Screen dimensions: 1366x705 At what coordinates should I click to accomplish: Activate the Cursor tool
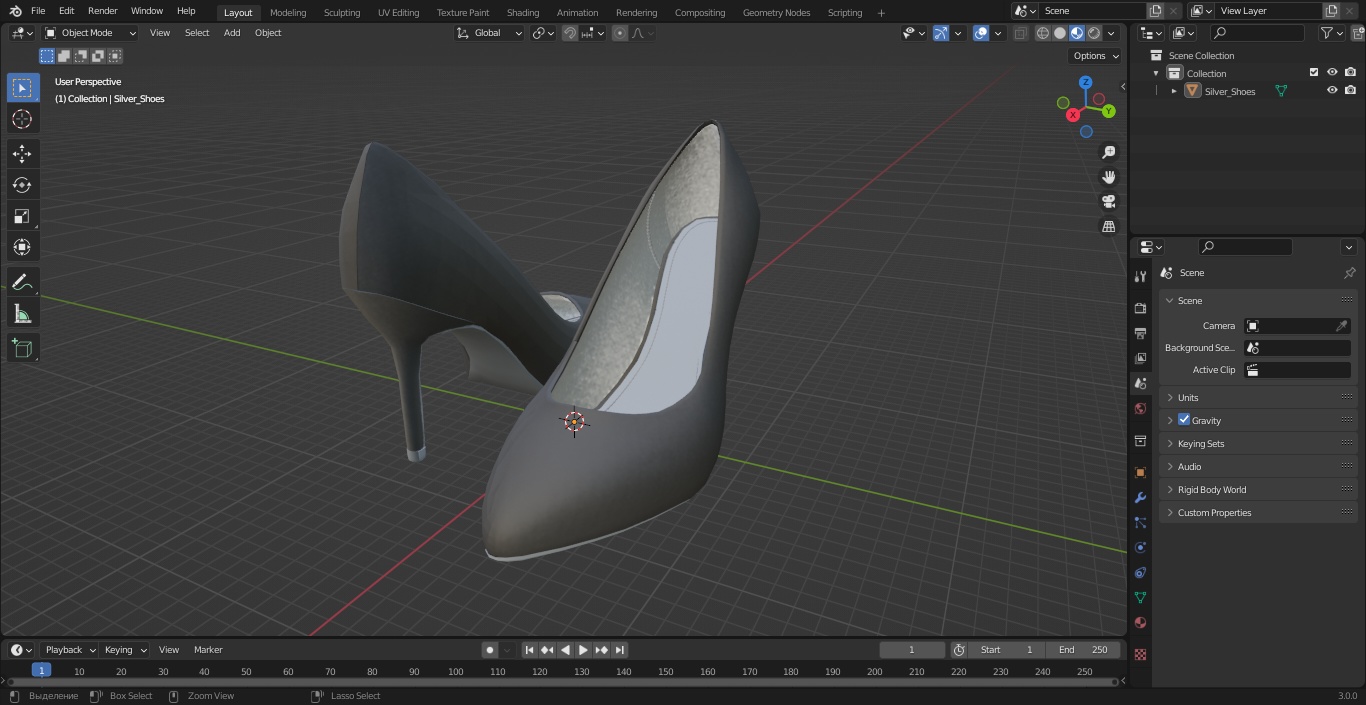tap(23, 119)
